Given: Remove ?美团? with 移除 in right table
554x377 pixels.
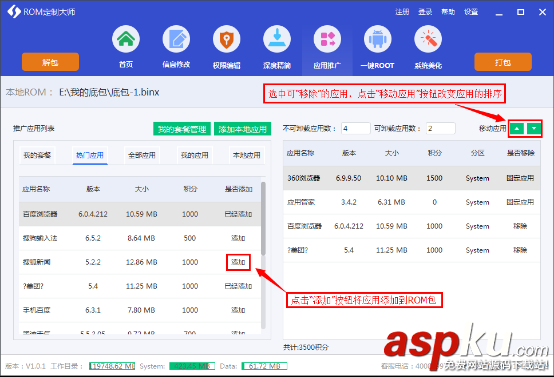Looking at the screenshot, I should pos(520,250).
